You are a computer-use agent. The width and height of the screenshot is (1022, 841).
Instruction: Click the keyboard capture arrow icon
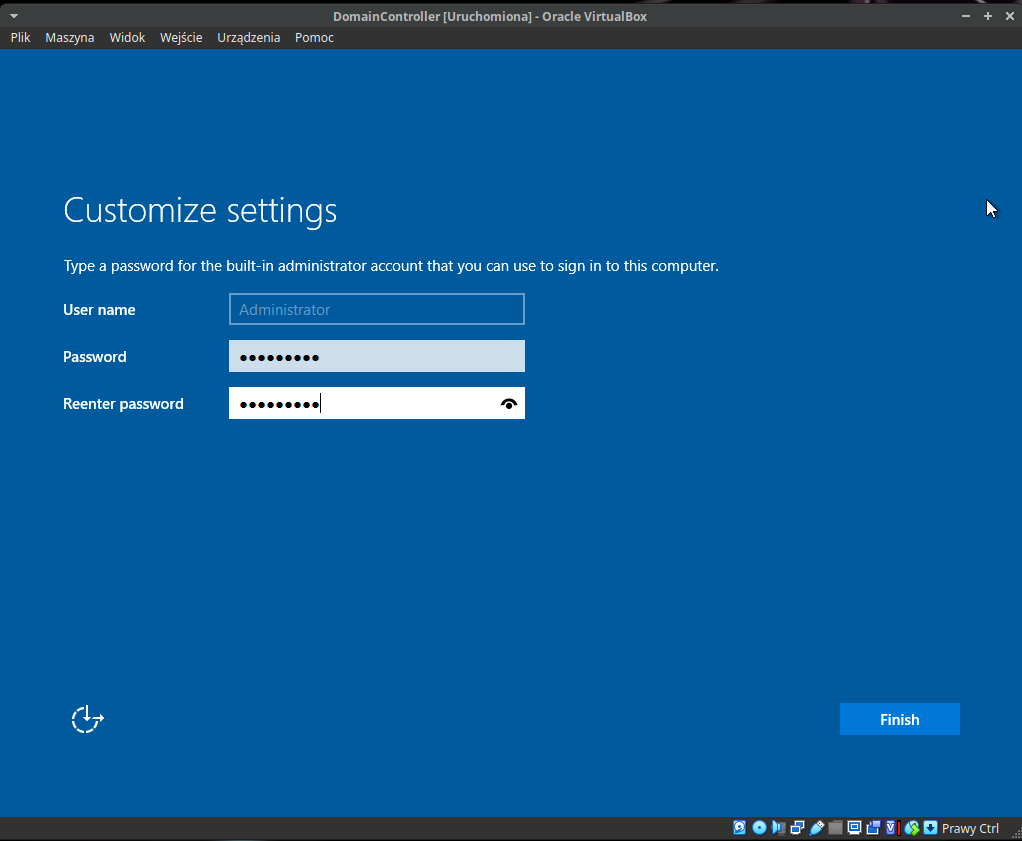click(931, 827)
